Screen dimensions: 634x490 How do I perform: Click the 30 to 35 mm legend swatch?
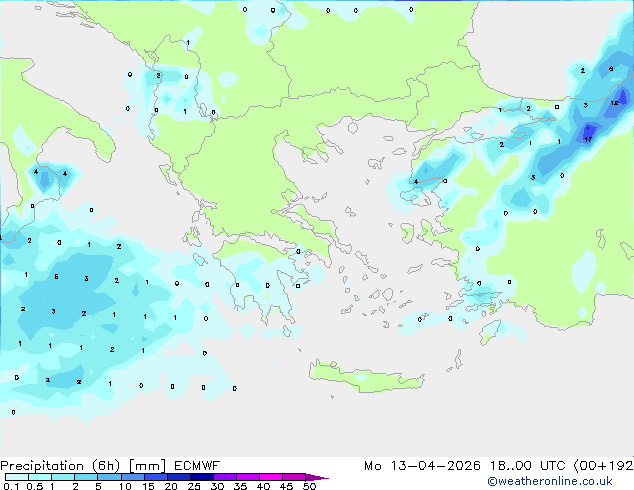pyautogui.click(x=224, y=477)
